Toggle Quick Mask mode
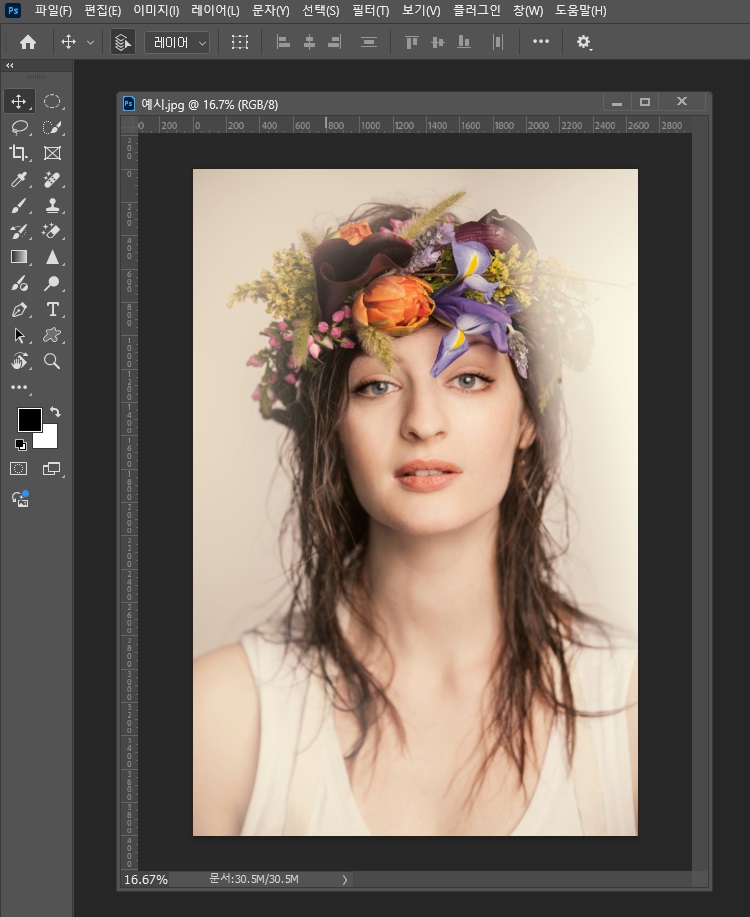The width and height of the screenshot is (750, 917). click(x=19, y=468)
